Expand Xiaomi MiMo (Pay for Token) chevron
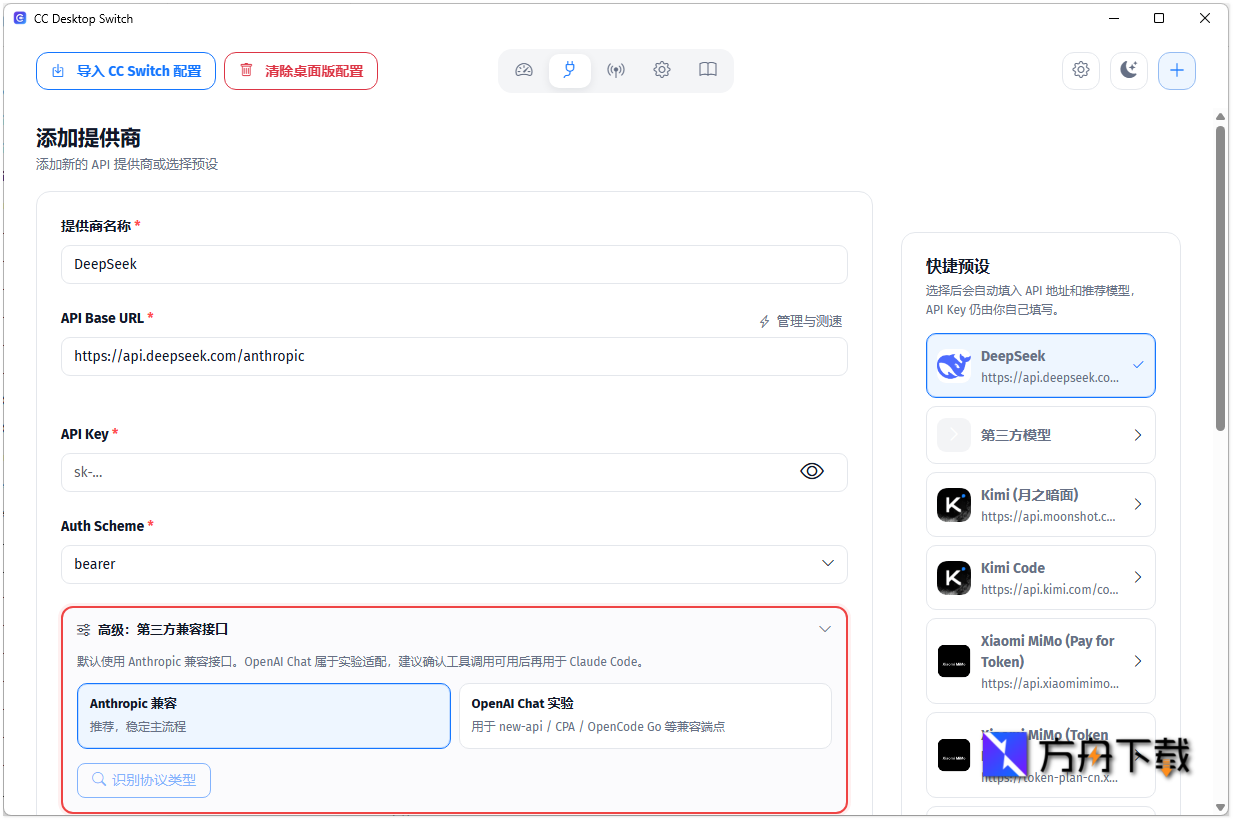This screenshot has width=1233, height=820. [1138, 661]
